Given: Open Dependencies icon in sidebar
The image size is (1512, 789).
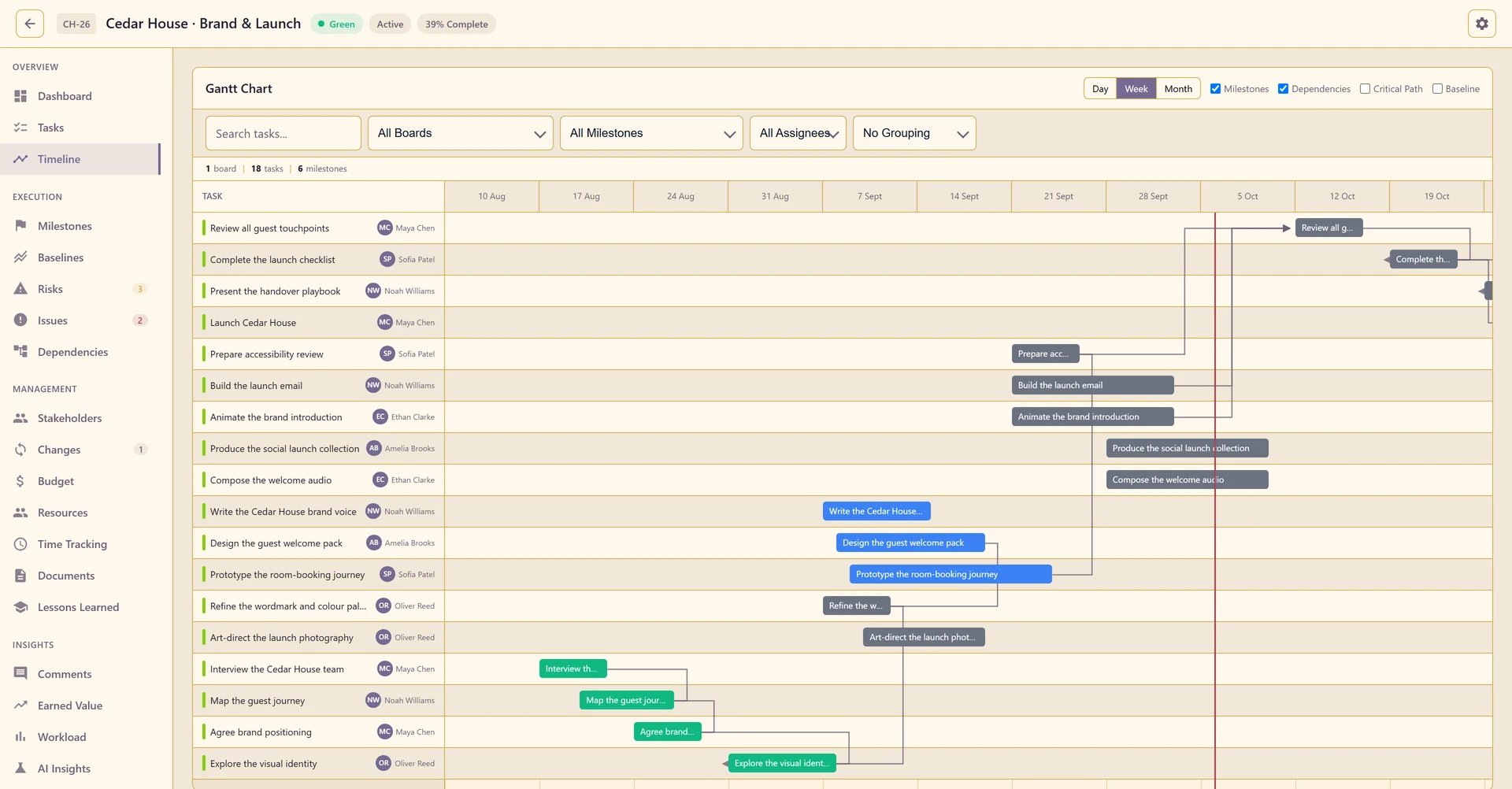Looking at the screenshot, I should (20, 352).
